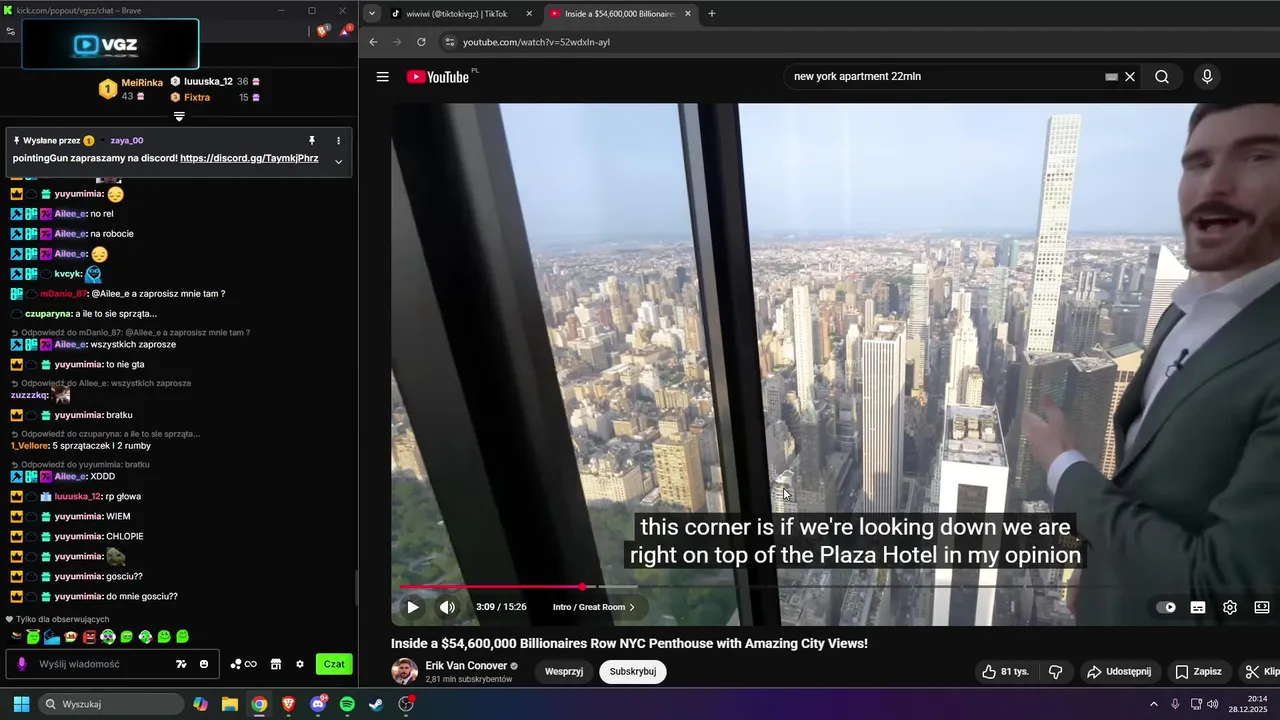Mute the YouTube video volume
The height and width of the screenshot is (720, 1280).
click(x=447, y=607)
